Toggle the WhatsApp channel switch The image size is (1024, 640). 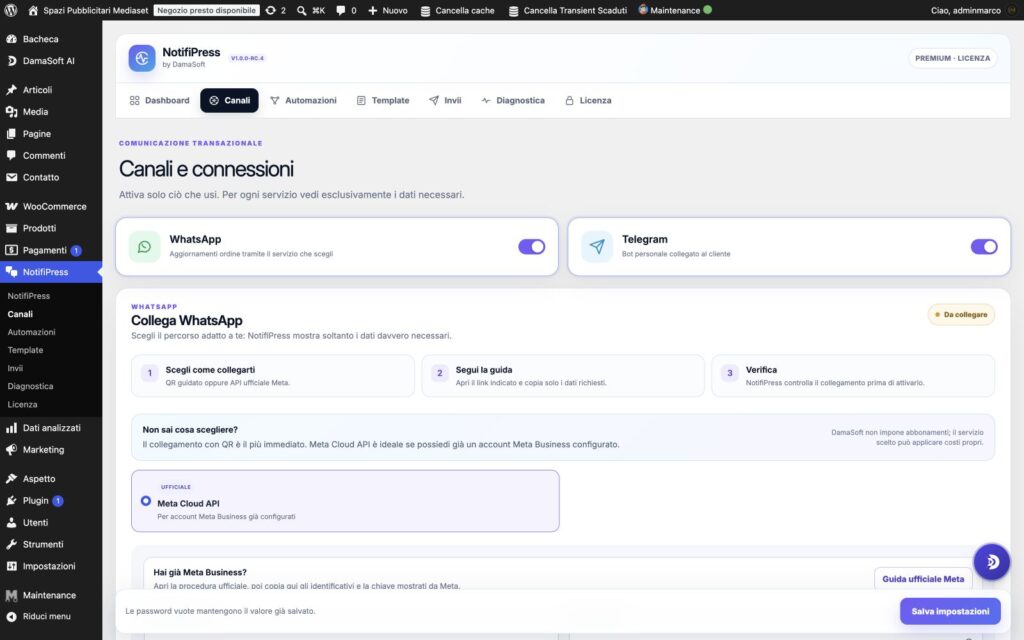point(532,247)
